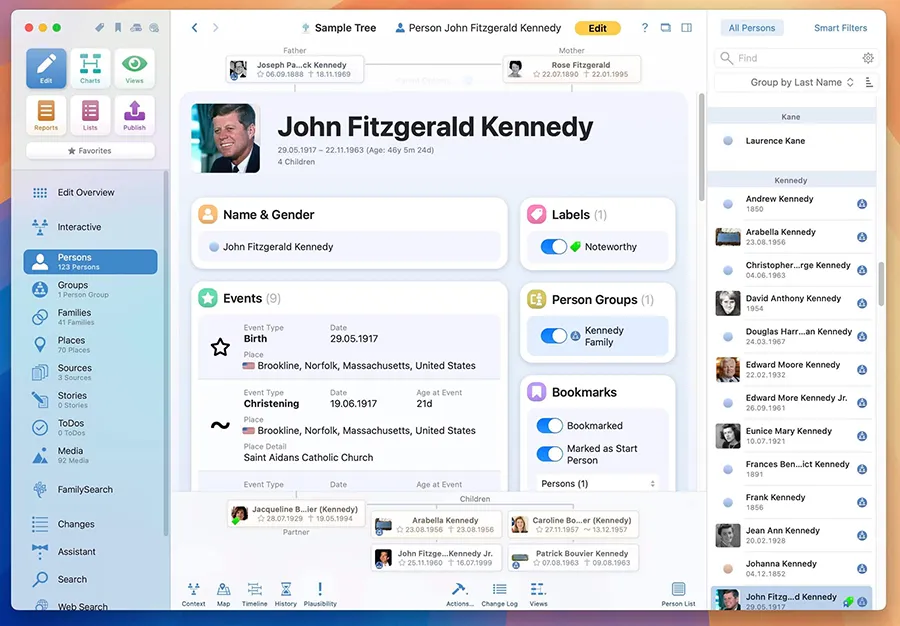Viewport: 900px width, 626px height.
Task: Open the Change Log icon
Action: (x=499, y=593)
